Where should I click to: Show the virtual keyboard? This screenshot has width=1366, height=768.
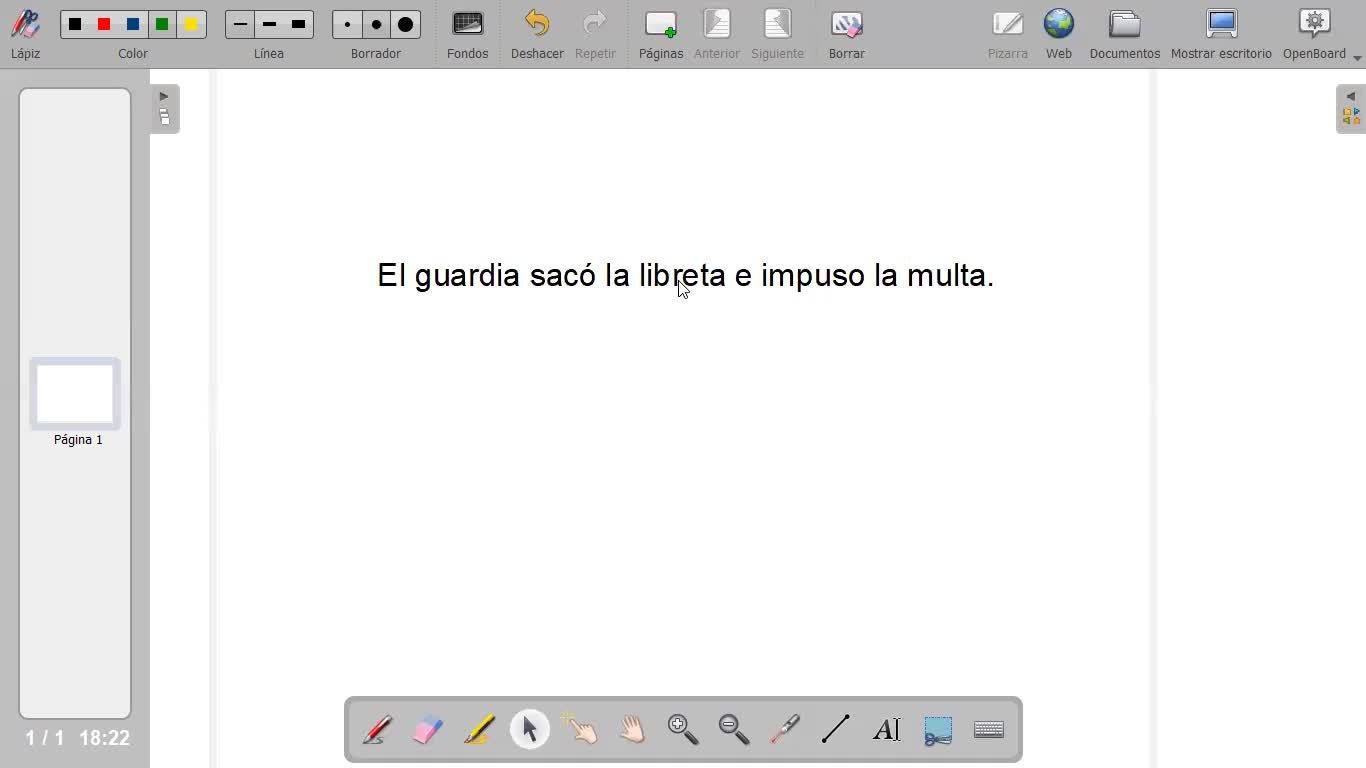(x=989, y=729)
